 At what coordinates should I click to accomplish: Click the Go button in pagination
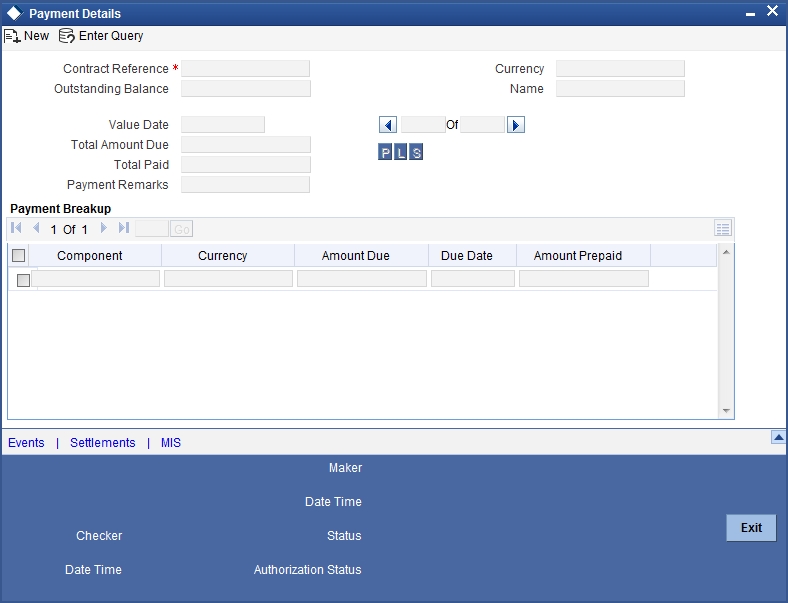pyautogui.click(x=181, y=229)
